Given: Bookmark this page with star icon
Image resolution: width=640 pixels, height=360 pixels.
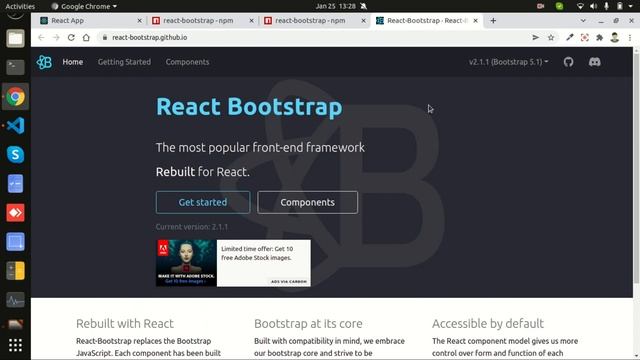Looking at the screenshot, I should point(551,38).
